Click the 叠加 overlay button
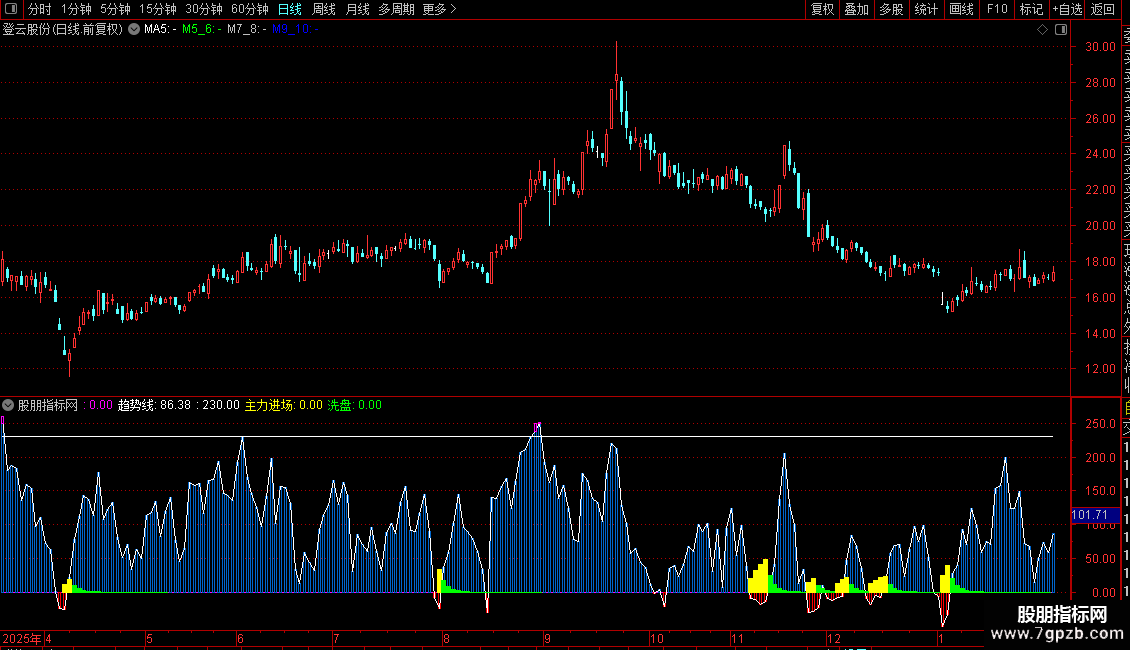 [x=857, y=9]
